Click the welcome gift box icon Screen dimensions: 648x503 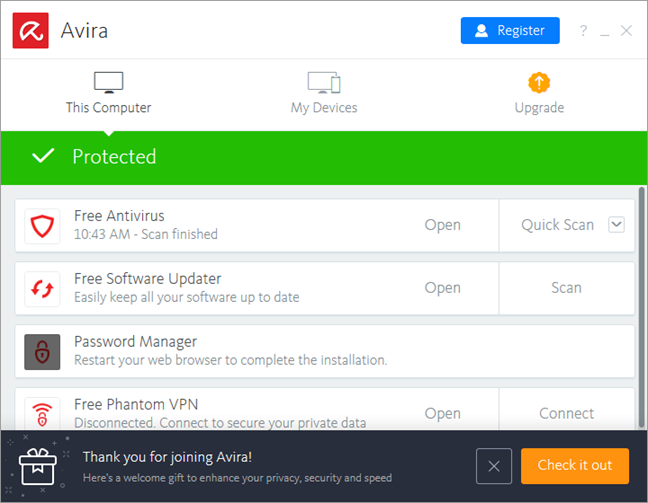[38, 467]
